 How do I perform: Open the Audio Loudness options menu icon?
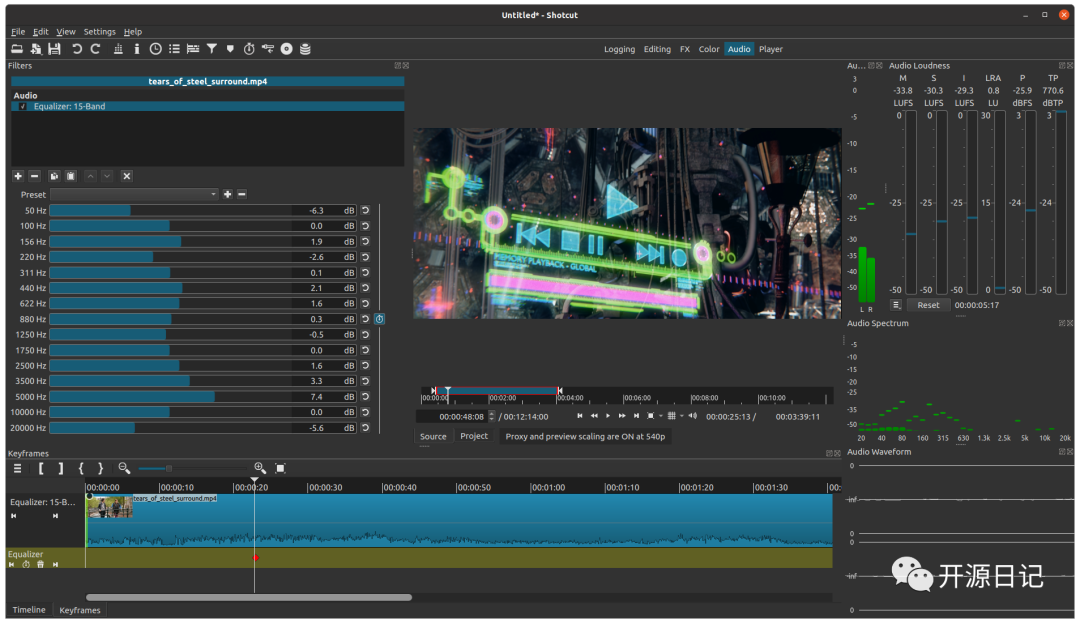click(895, 305)
